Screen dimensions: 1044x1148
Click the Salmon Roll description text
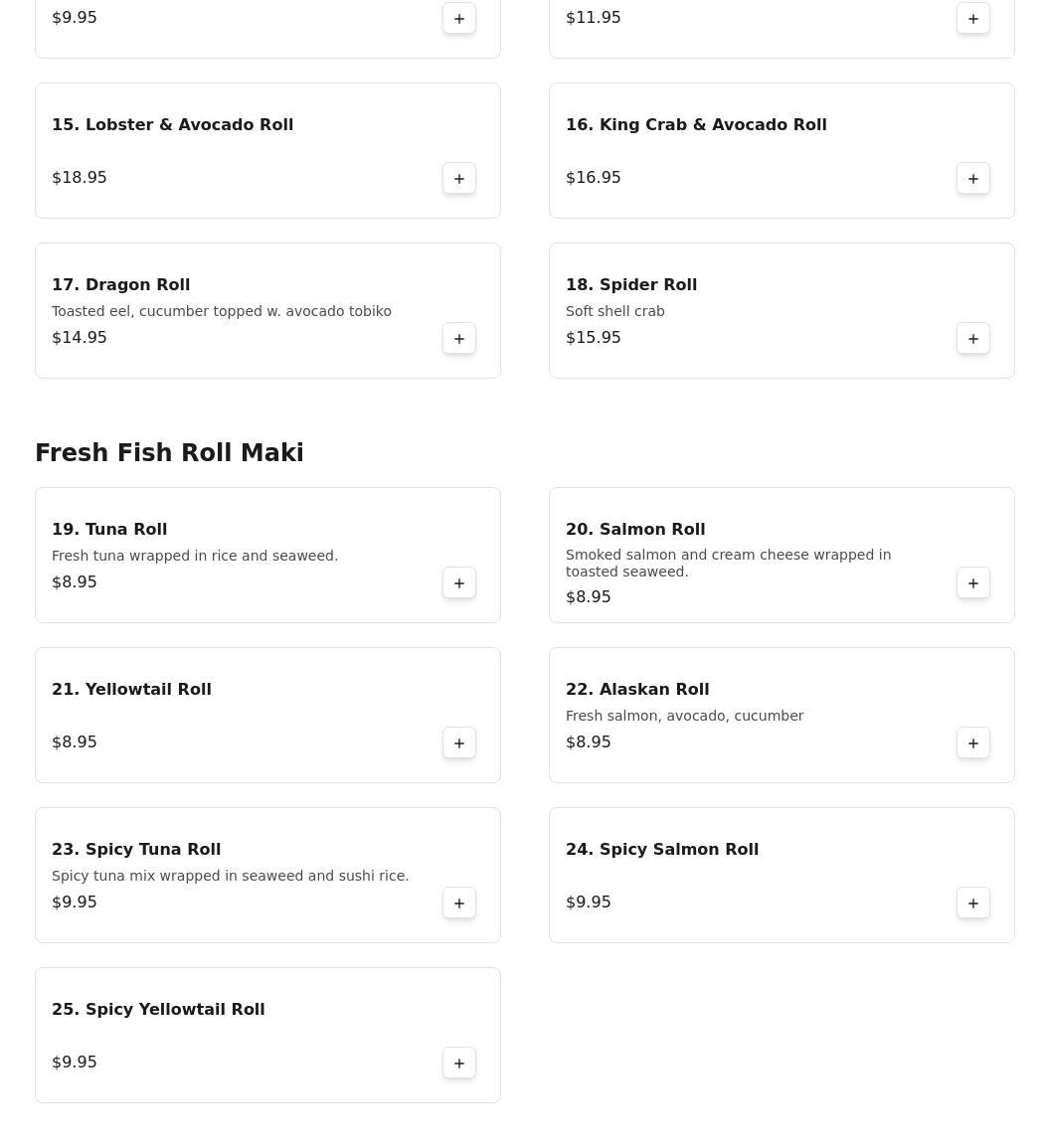[x=728, y=563]
